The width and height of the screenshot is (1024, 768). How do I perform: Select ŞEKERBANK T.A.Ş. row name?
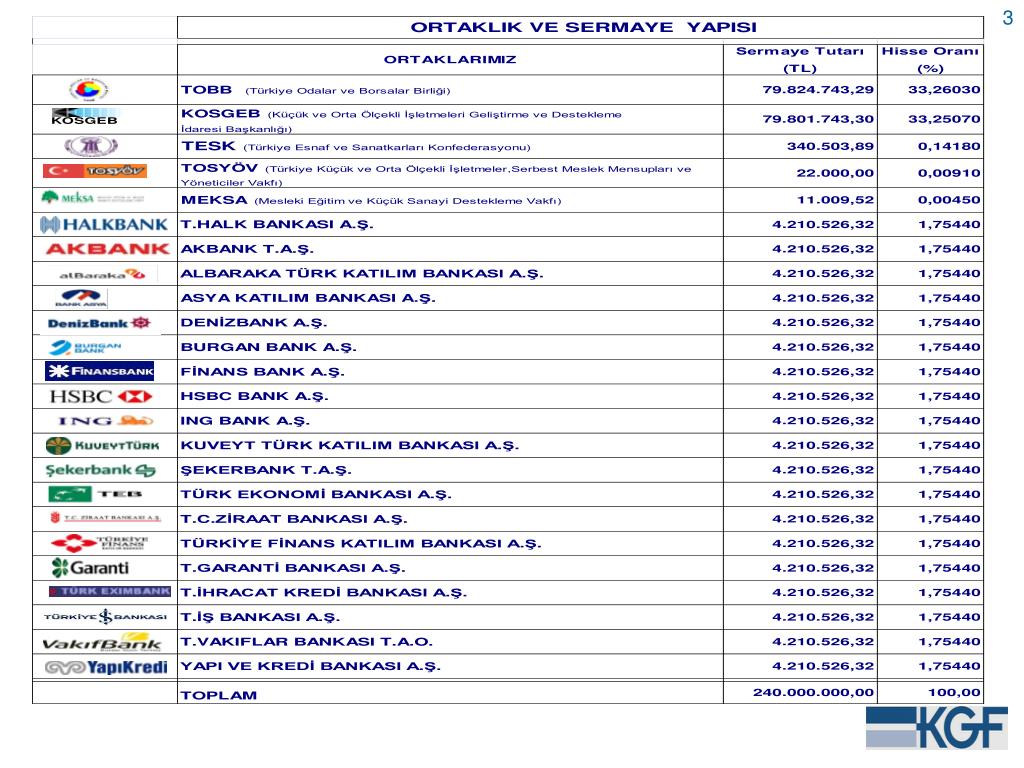(x=266, y=470)
